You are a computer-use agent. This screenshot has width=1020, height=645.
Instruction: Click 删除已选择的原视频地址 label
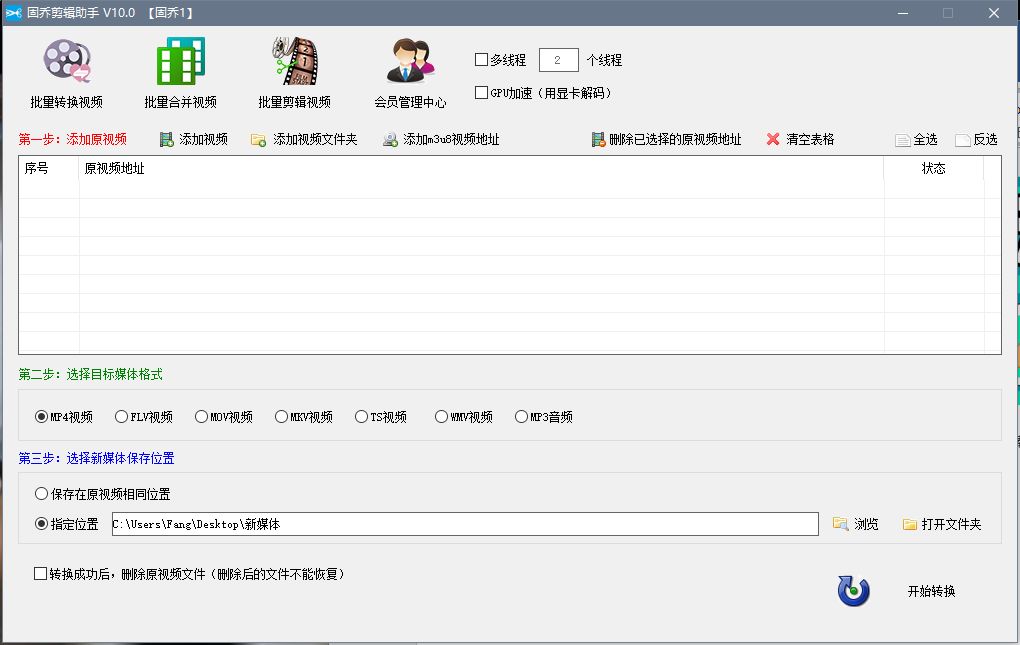[675, 139]
